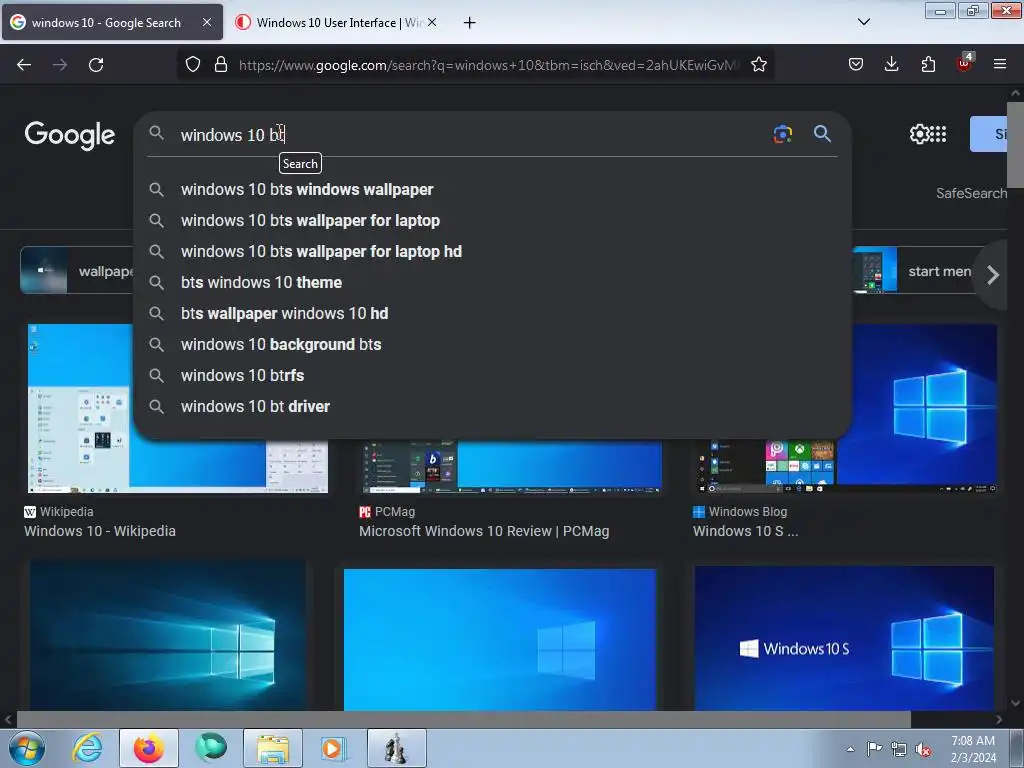Click the blue Sign in button
Image resolution: width=1024 pixels, height=768 pixels.
click(x=989, y=134)
